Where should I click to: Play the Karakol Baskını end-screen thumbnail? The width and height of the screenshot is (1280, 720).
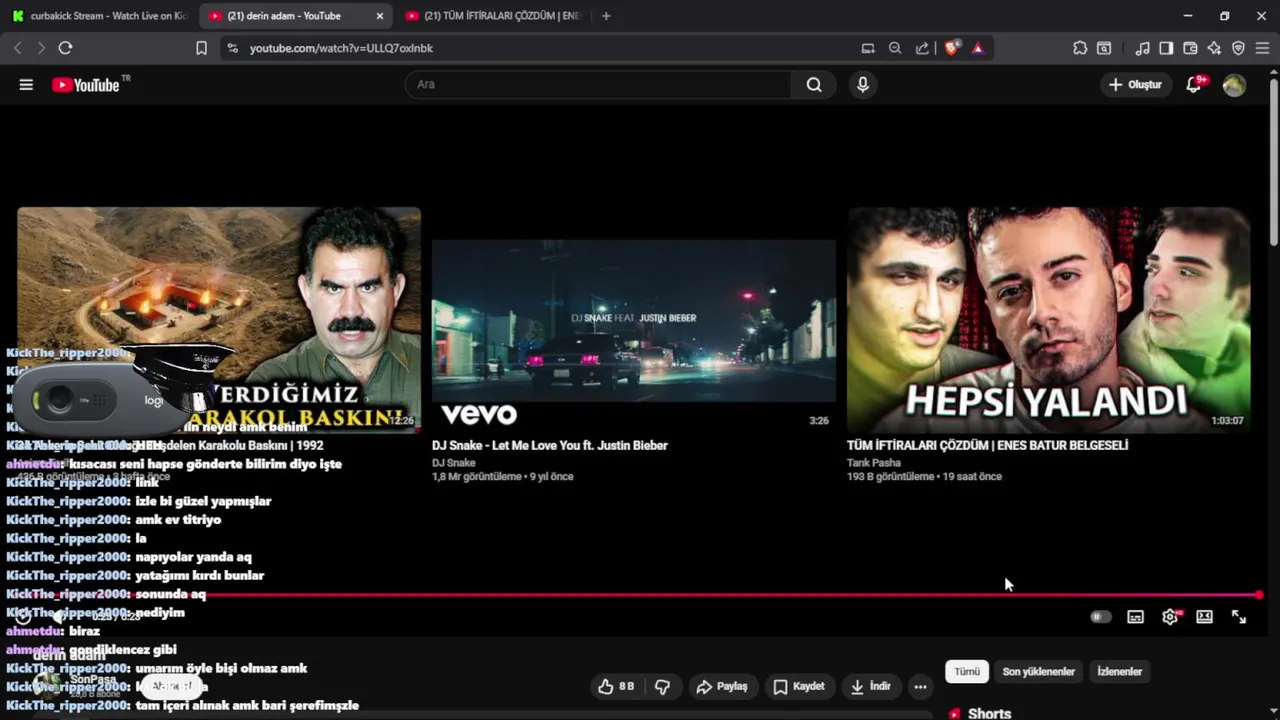(219, 320)
